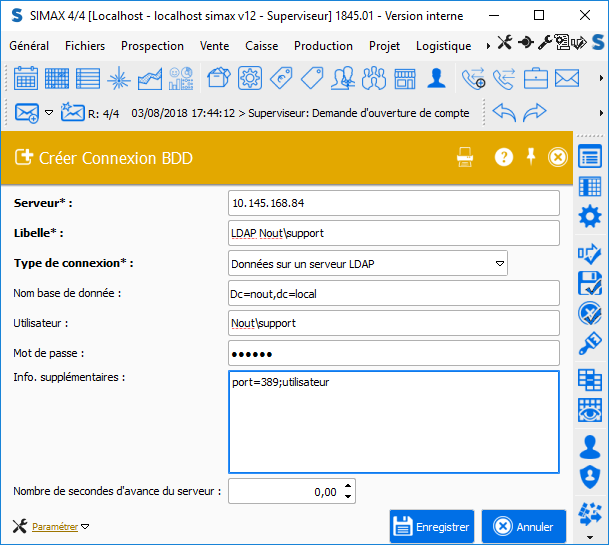Click the gear settings icon in the right sidebar
The height and width of the screenshot is (545, 609).
coord(590,216)
